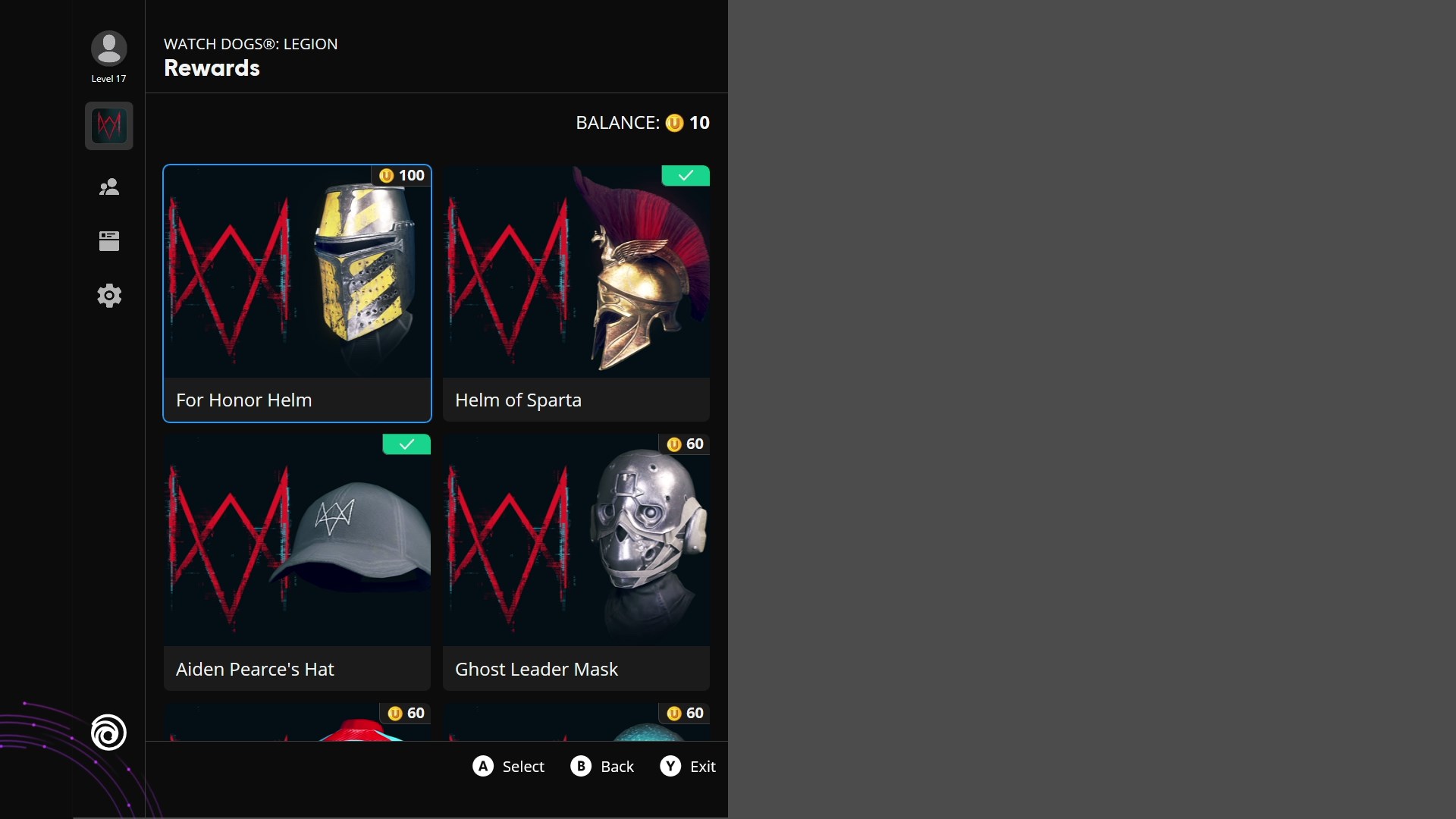Select the partially visible teal reward tile
1456x819 pixels.
point(576,724)
